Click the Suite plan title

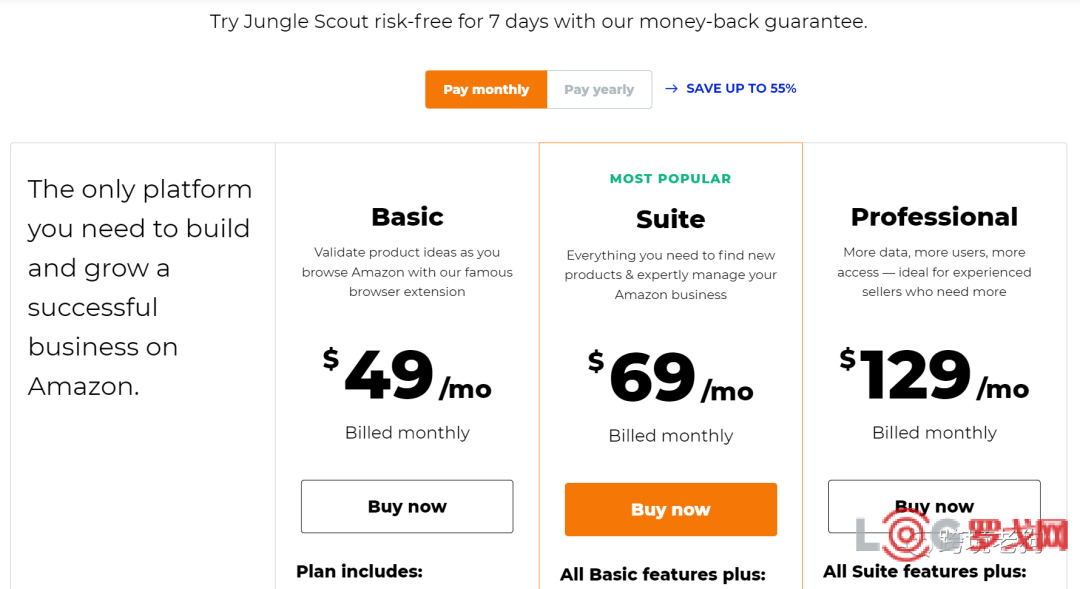(670, 219)
